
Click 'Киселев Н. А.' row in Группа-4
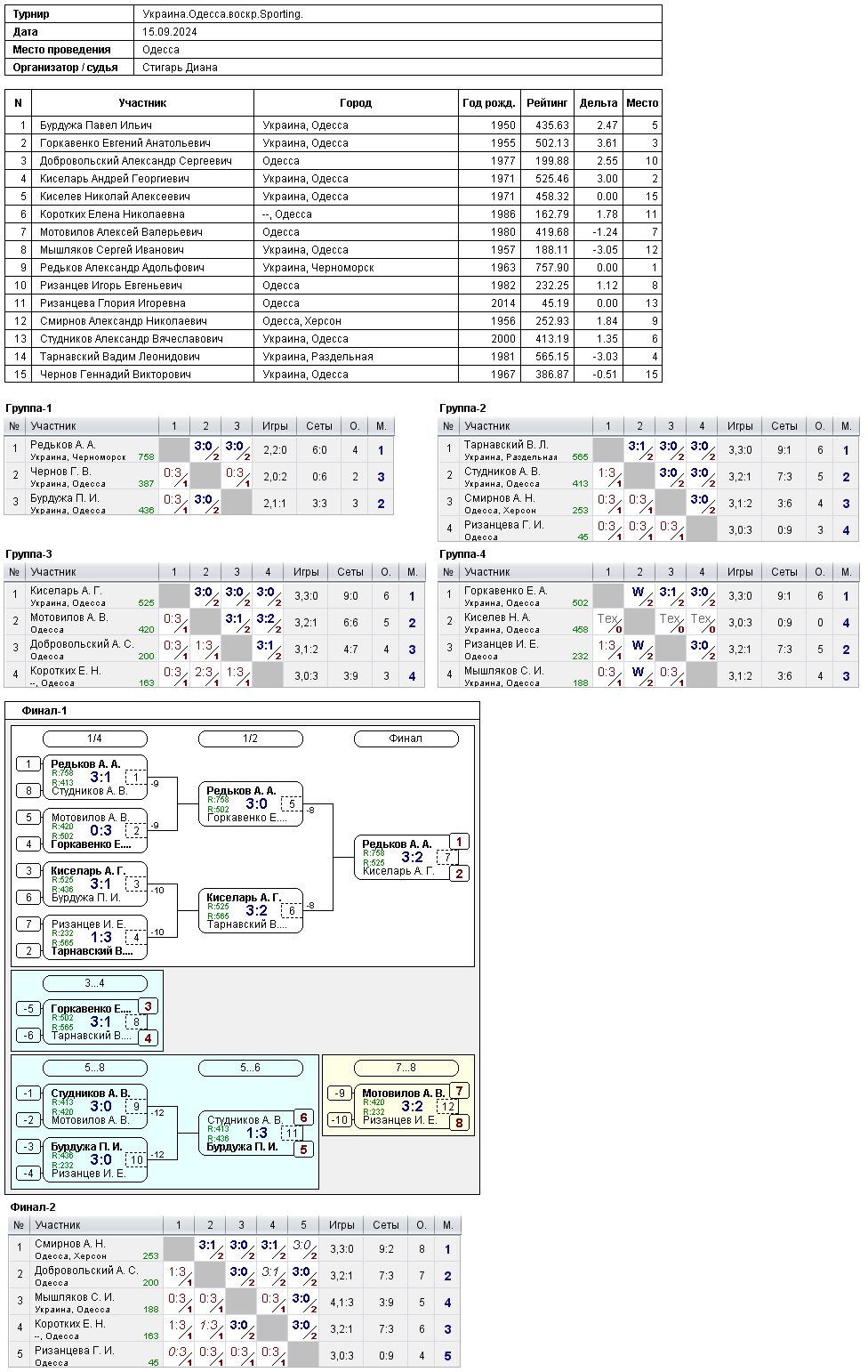tap(648, 623)
